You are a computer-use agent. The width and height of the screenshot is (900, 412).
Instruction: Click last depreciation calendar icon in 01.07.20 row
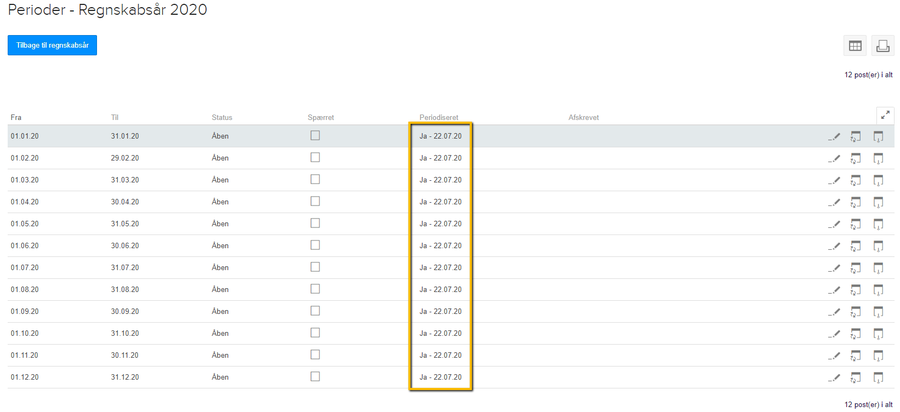tap(878, 268)
